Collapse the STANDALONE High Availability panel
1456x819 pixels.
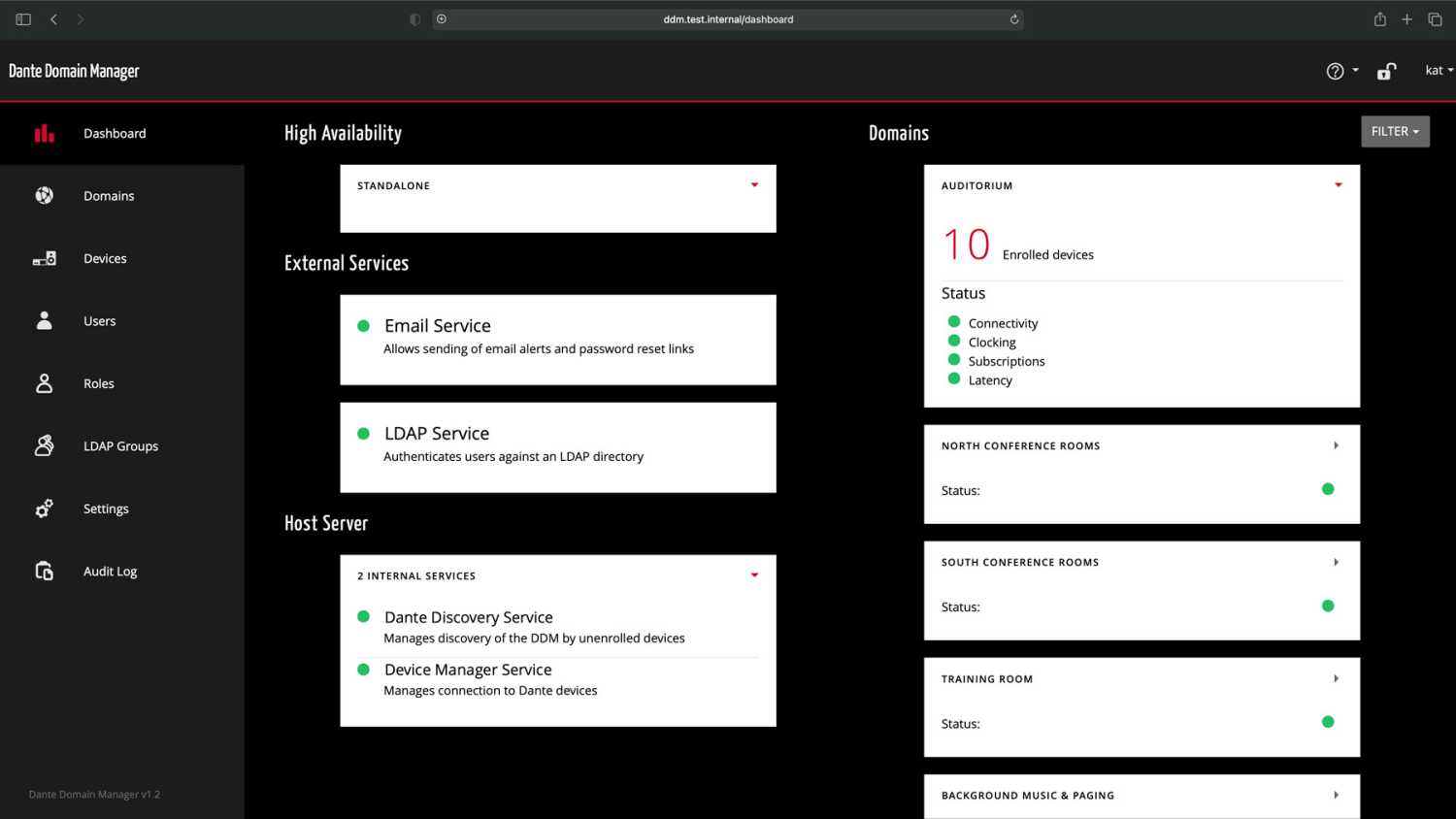pos(754,184)
